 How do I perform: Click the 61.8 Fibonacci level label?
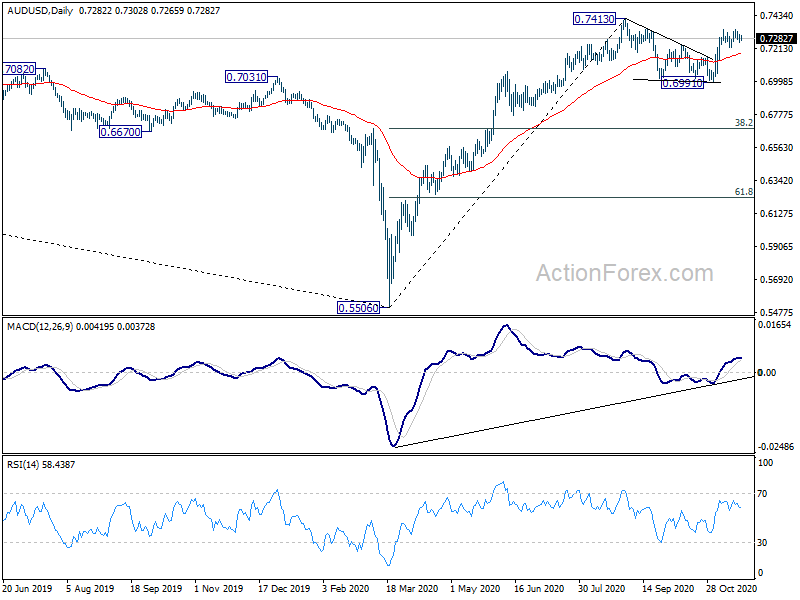click(743, 191)
